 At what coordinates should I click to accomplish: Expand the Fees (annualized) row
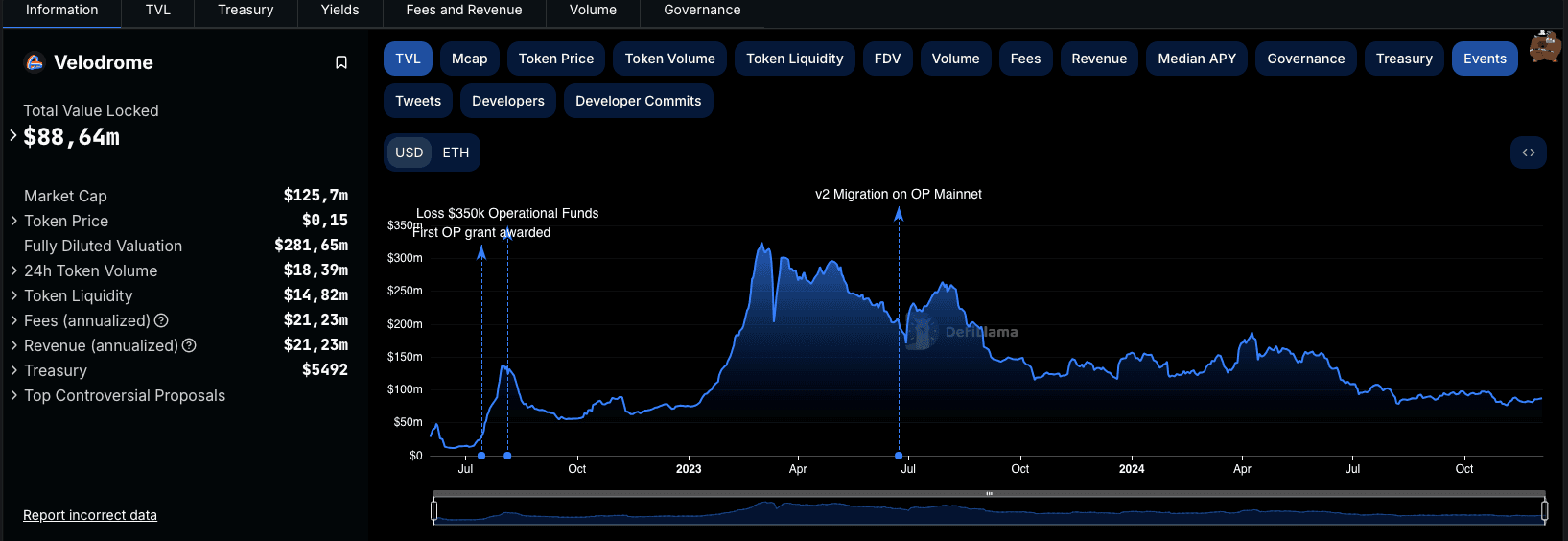(x=13, y=320)
